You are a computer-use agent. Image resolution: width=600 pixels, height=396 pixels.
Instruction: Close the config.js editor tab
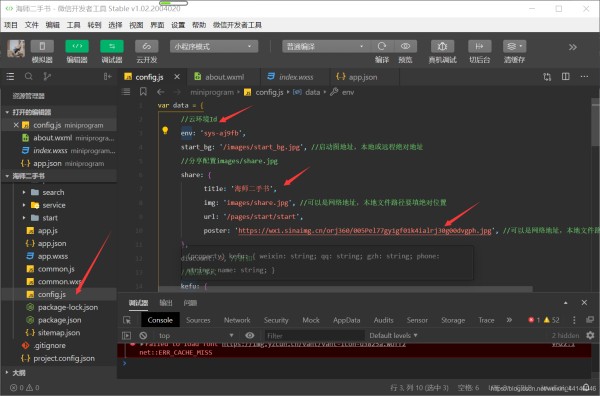[177, 77]
